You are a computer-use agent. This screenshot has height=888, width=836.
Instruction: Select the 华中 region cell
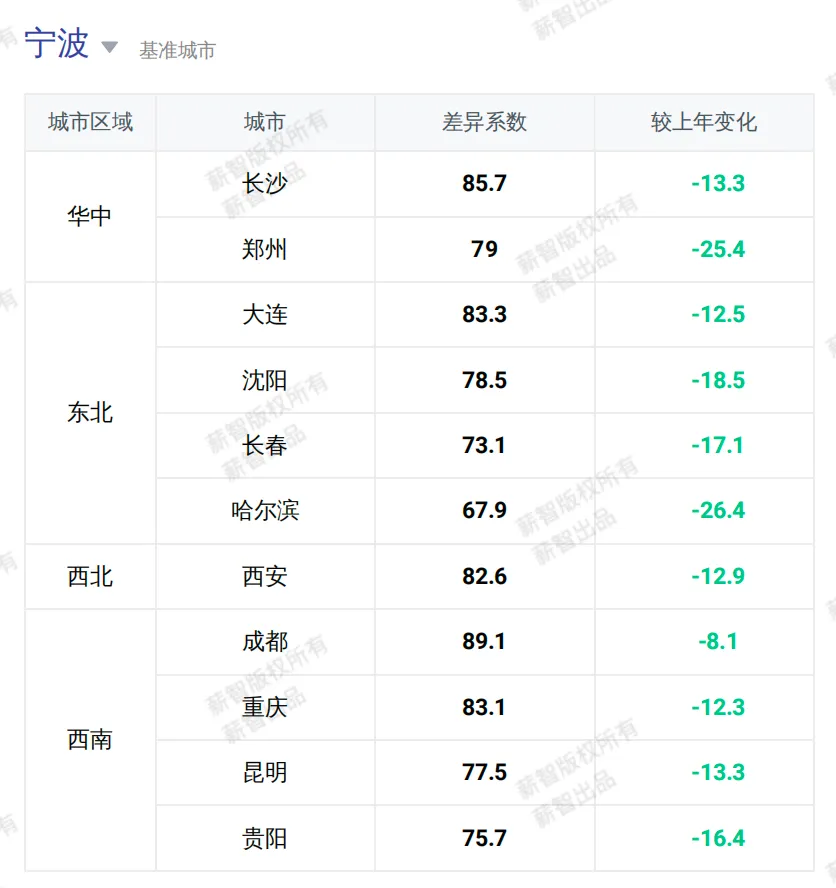click(91, 216)
